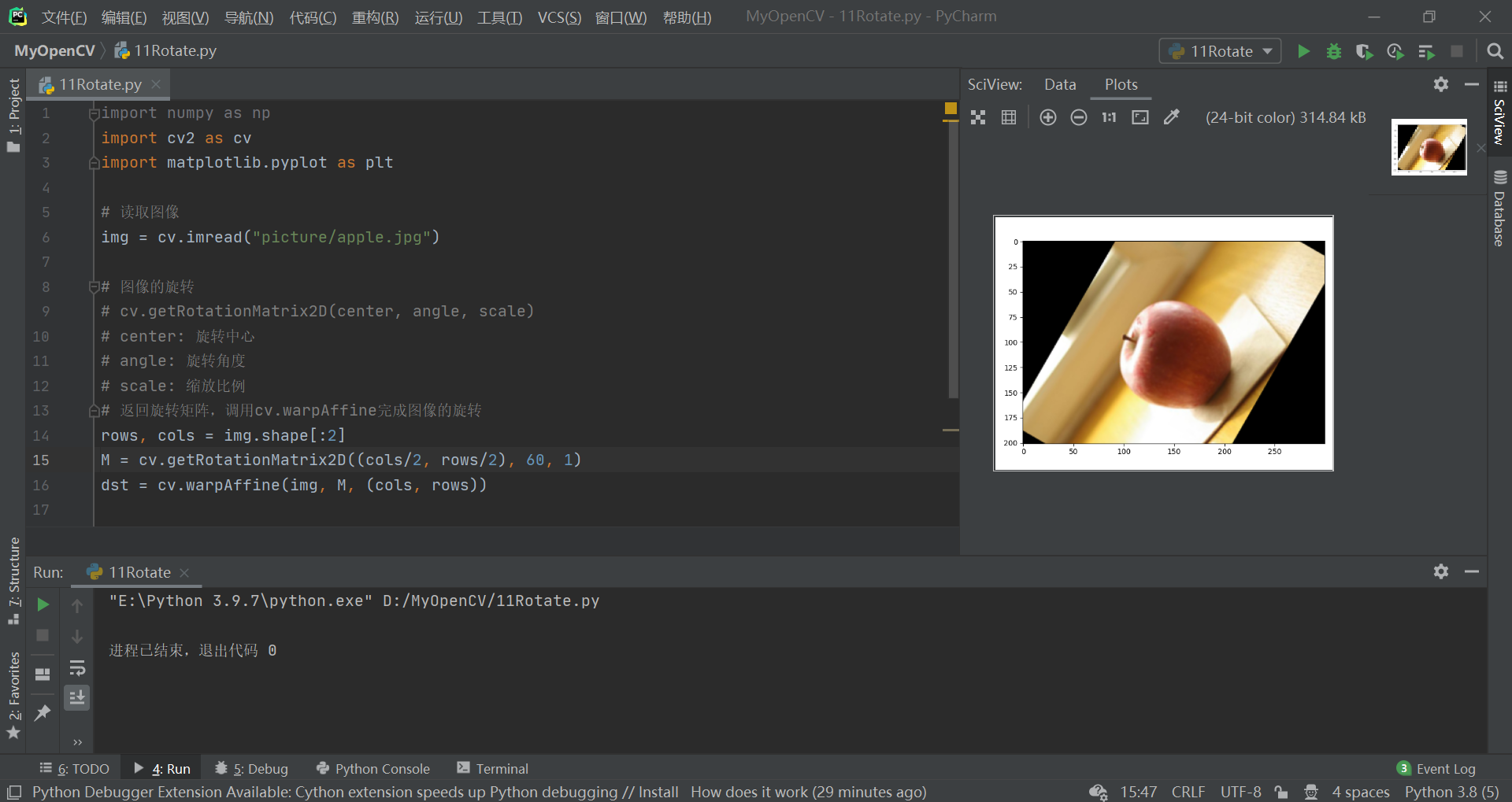The width and height of the screenshot is (1512, 802).
Task: Open the 视图(V) menu
Action: pyautogui.click(x=184, y=17)
